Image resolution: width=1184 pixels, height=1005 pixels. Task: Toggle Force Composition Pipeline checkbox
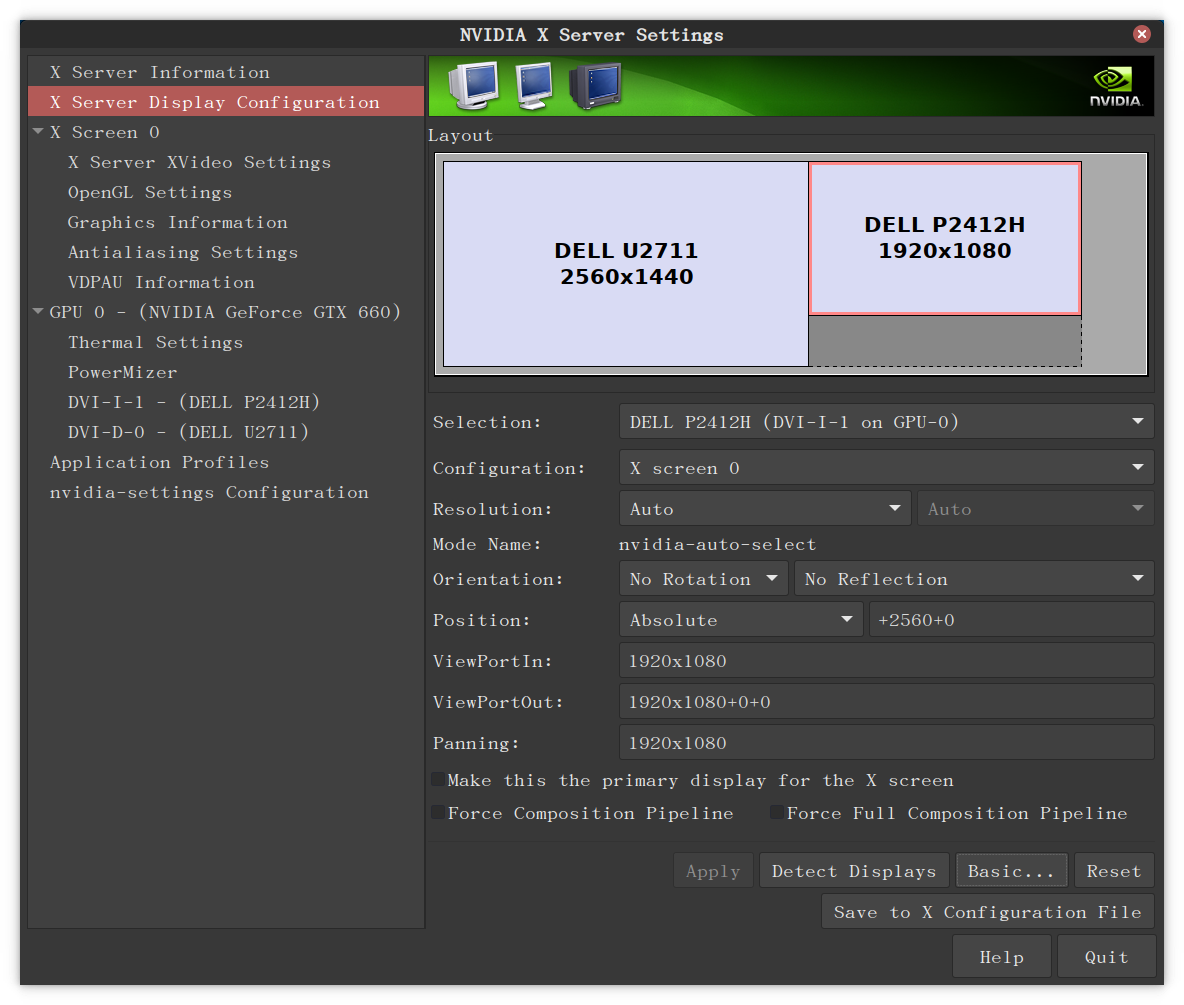click(x=438, y=812)
